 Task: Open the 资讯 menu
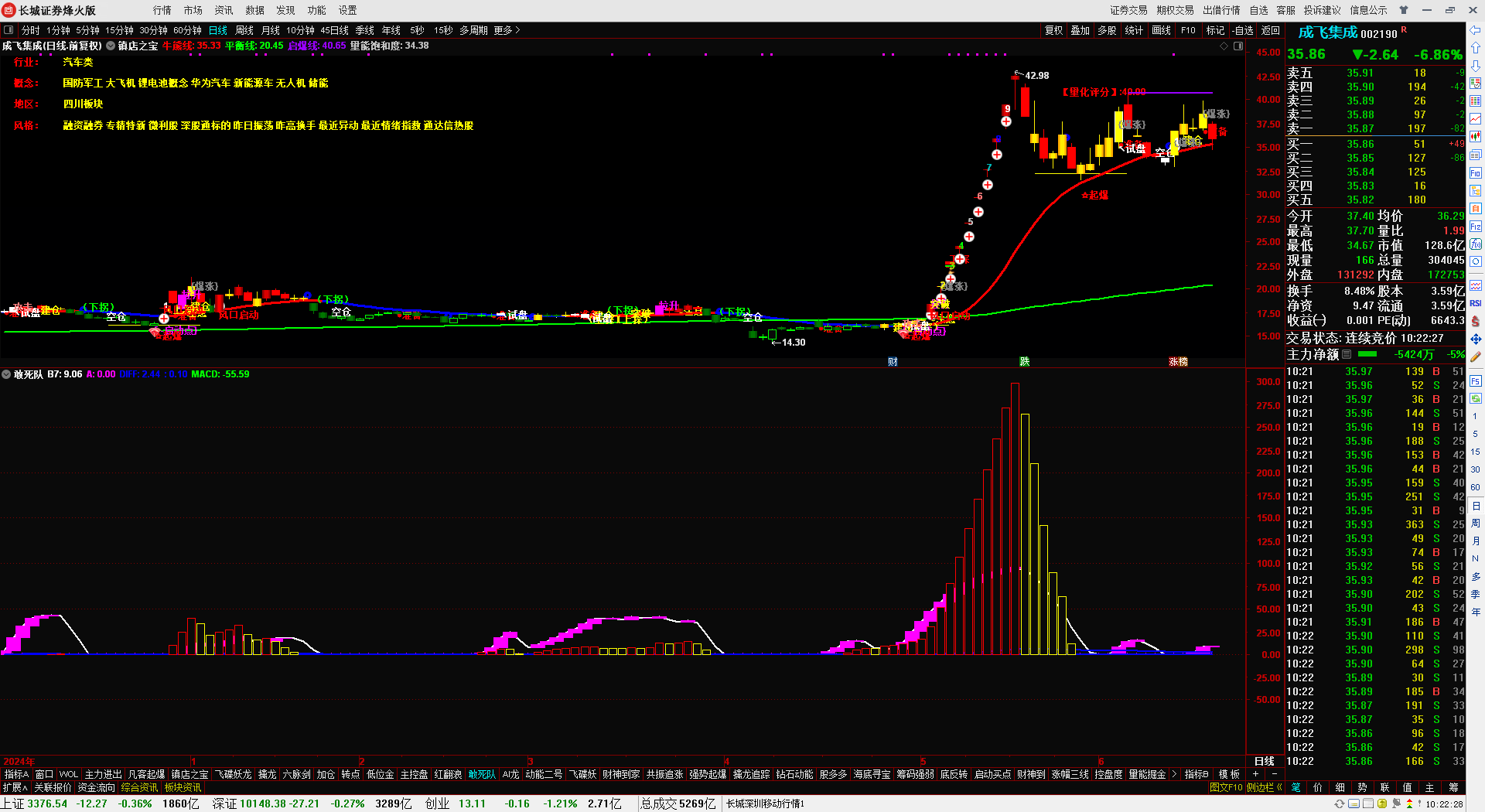tap(224, 10)
